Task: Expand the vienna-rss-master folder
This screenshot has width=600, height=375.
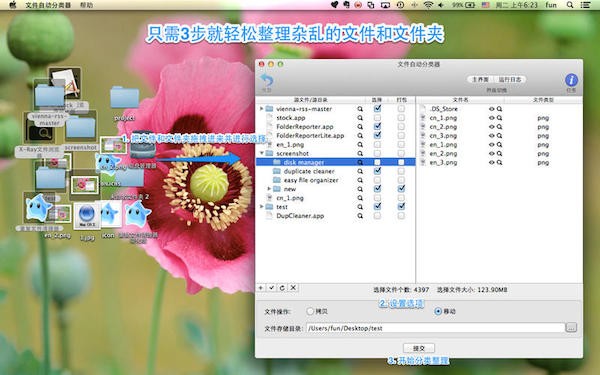Action: (262, 109)
